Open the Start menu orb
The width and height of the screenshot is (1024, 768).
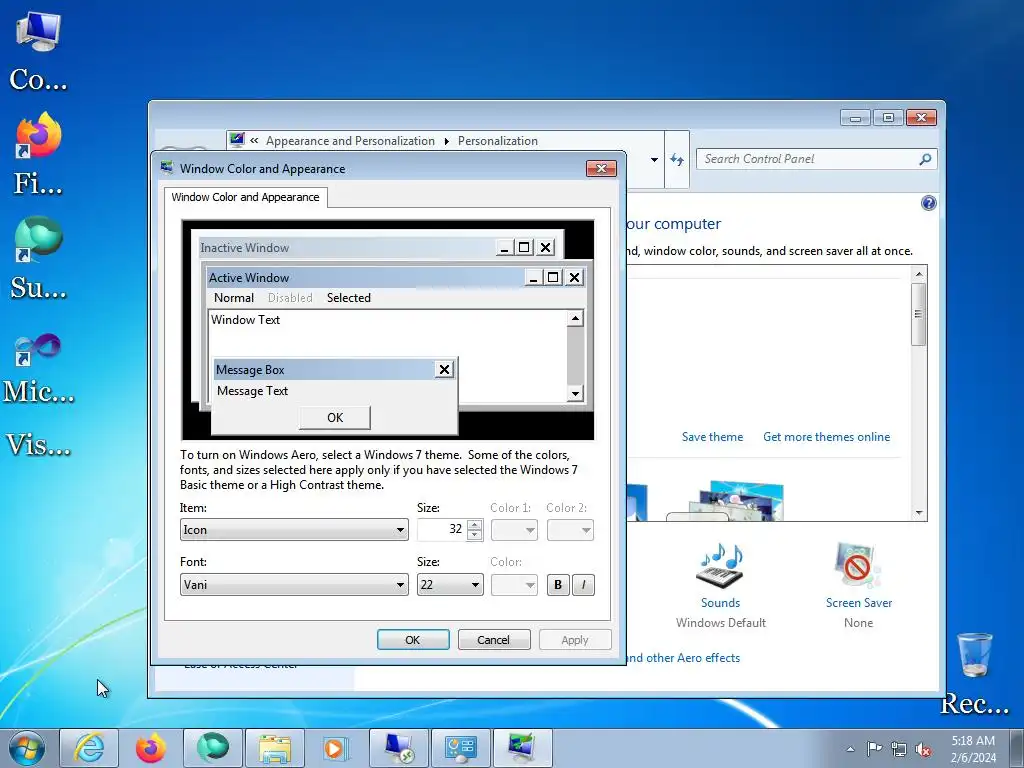(x=26, y=748)
